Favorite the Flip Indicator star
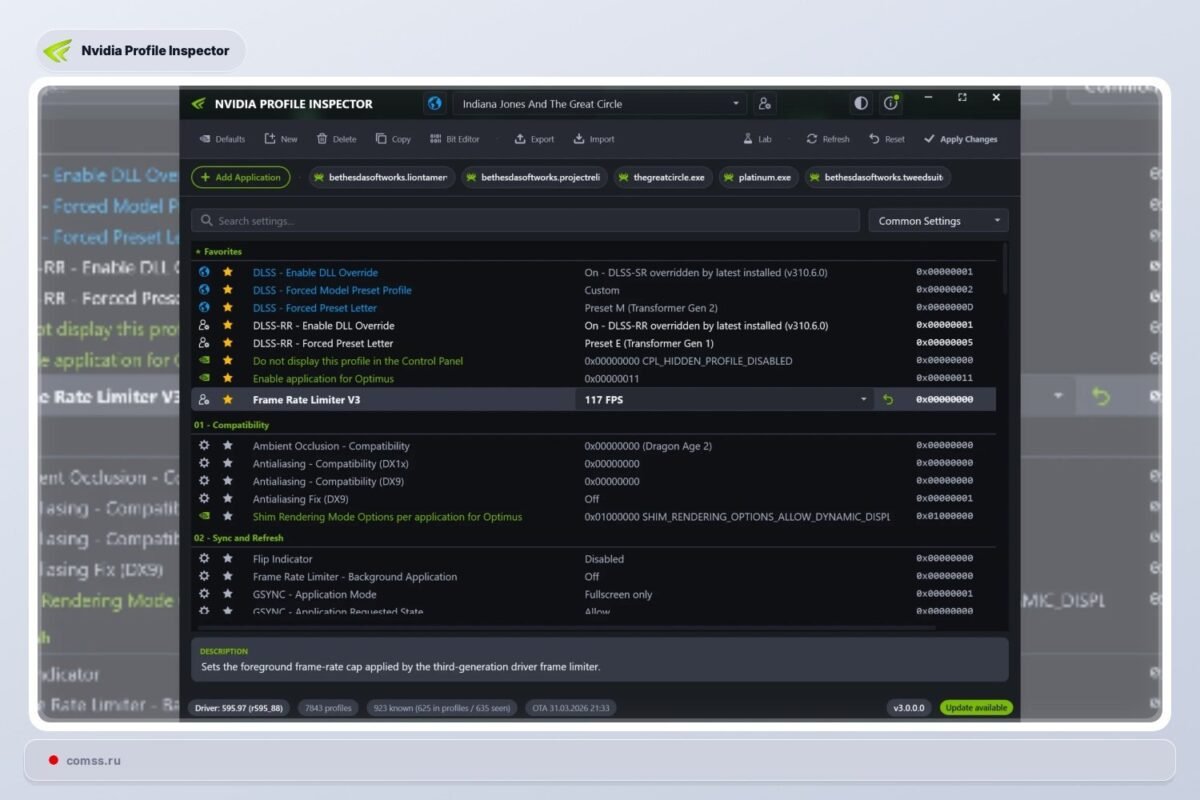 point(228,559)
